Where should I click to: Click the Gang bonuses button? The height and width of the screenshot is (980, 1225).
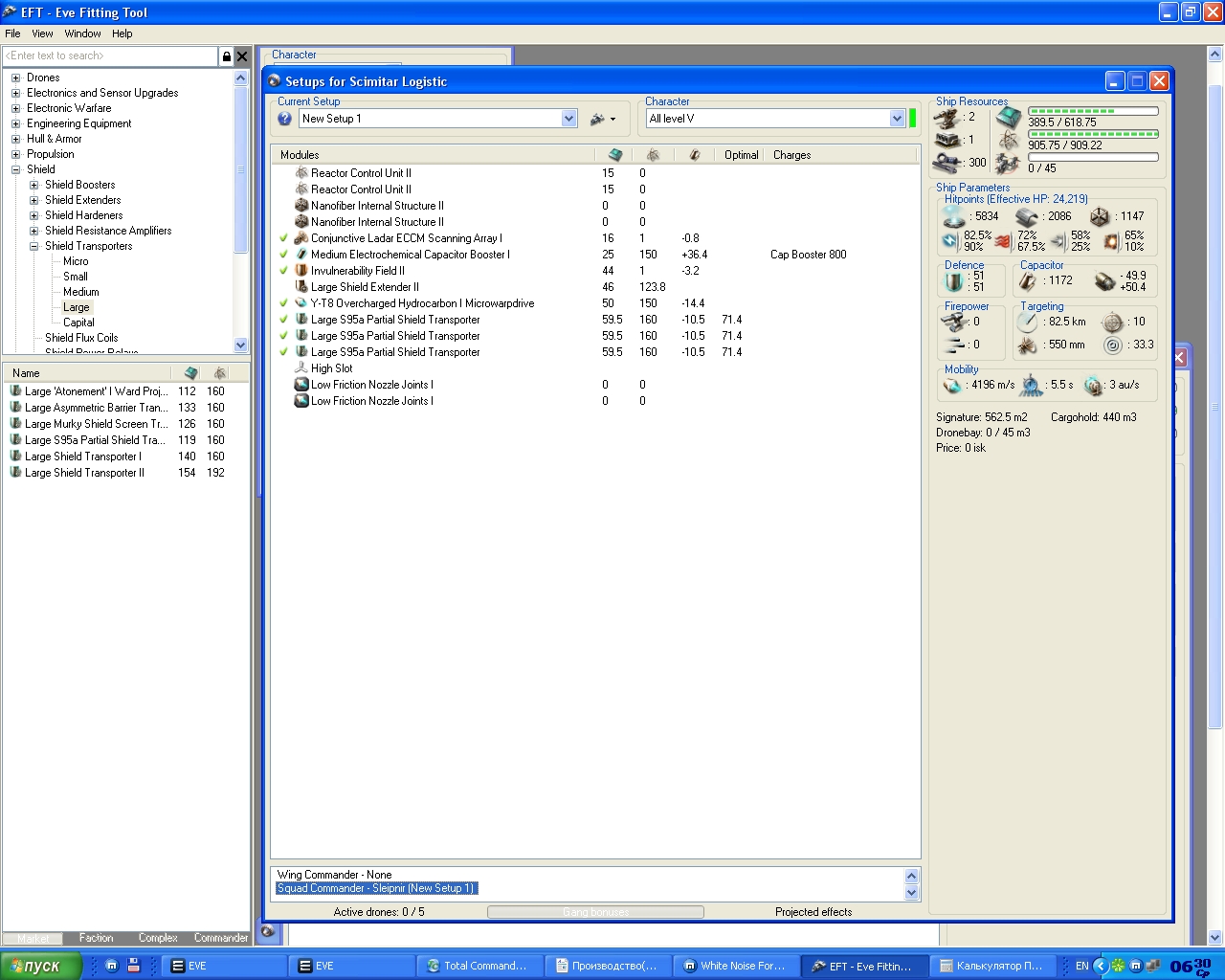point(595,912)
